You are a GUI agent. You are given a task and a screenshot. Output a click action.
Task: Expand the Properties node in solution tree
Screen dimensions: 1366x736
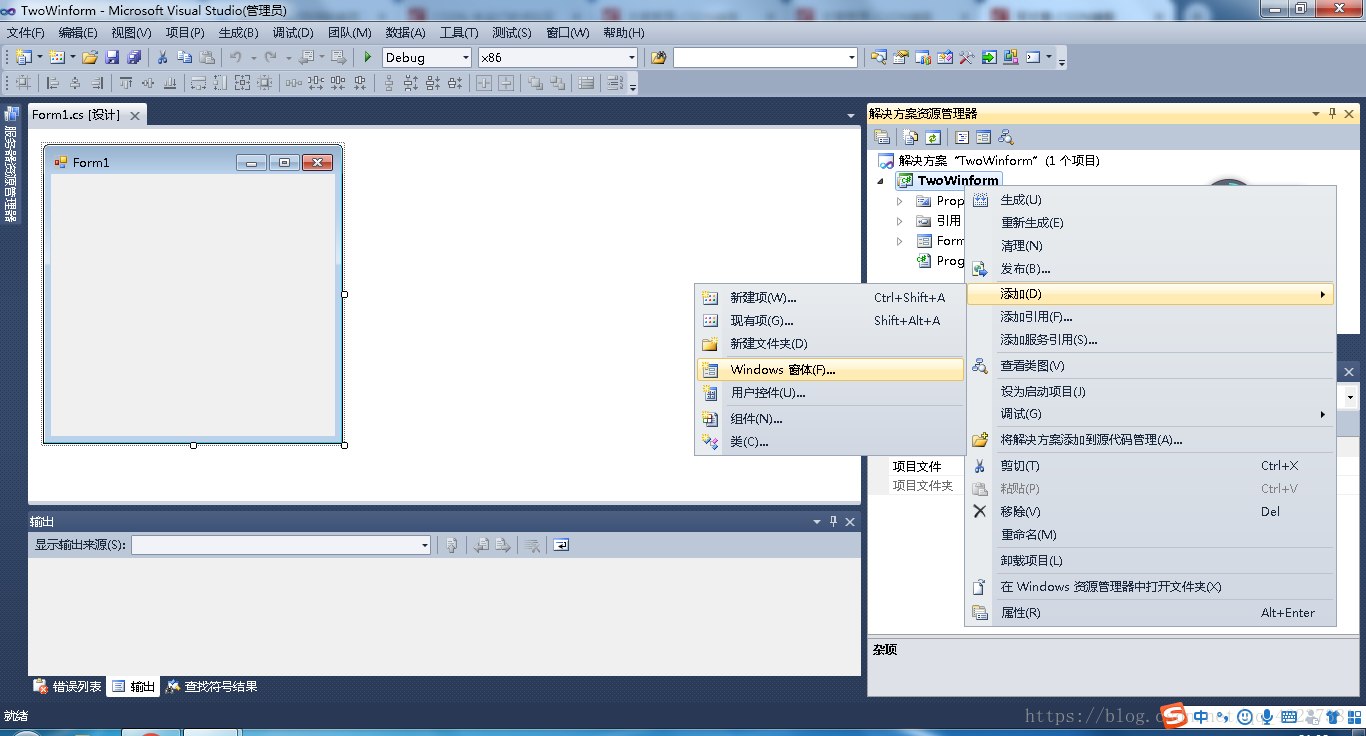899,201
